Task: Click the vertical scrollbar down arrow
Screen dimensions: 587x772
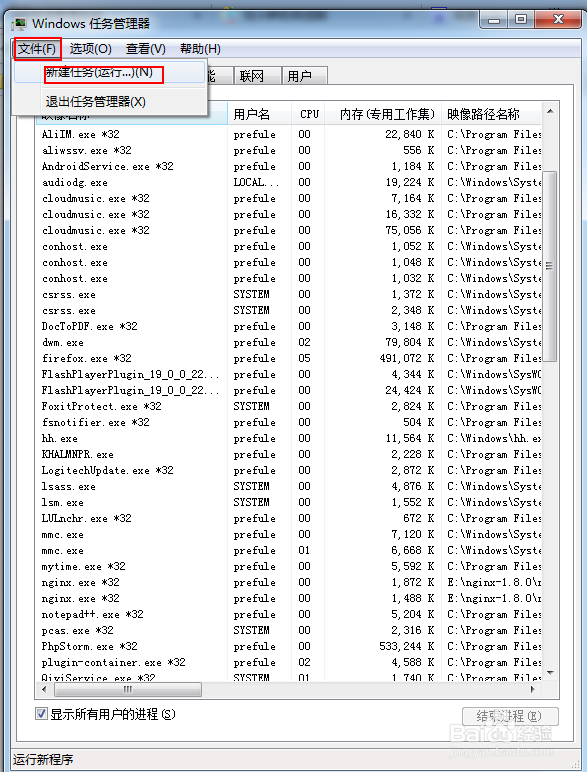Action: tap(550, 673)
